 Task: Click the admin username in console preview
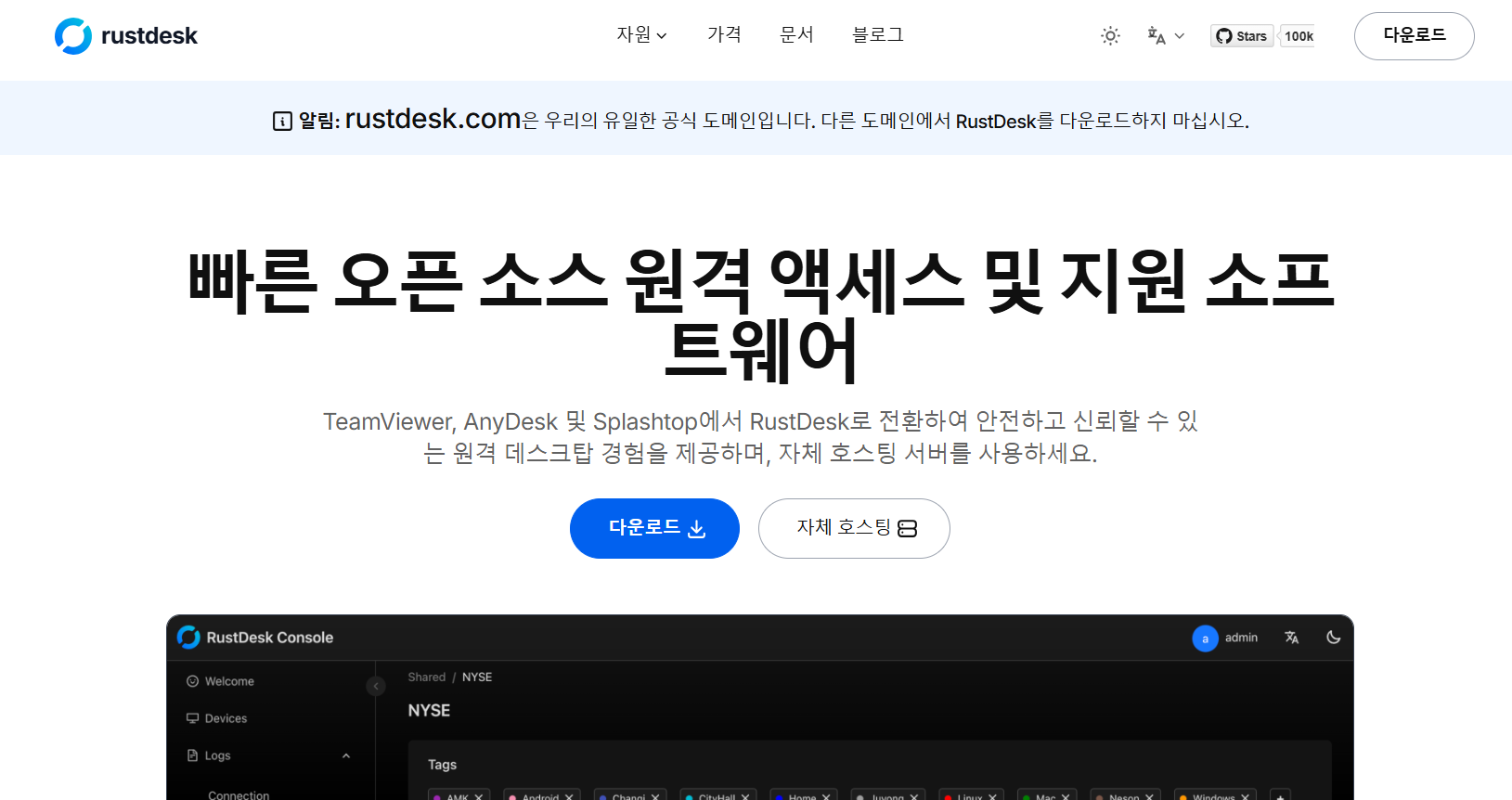pos(1241,638)
